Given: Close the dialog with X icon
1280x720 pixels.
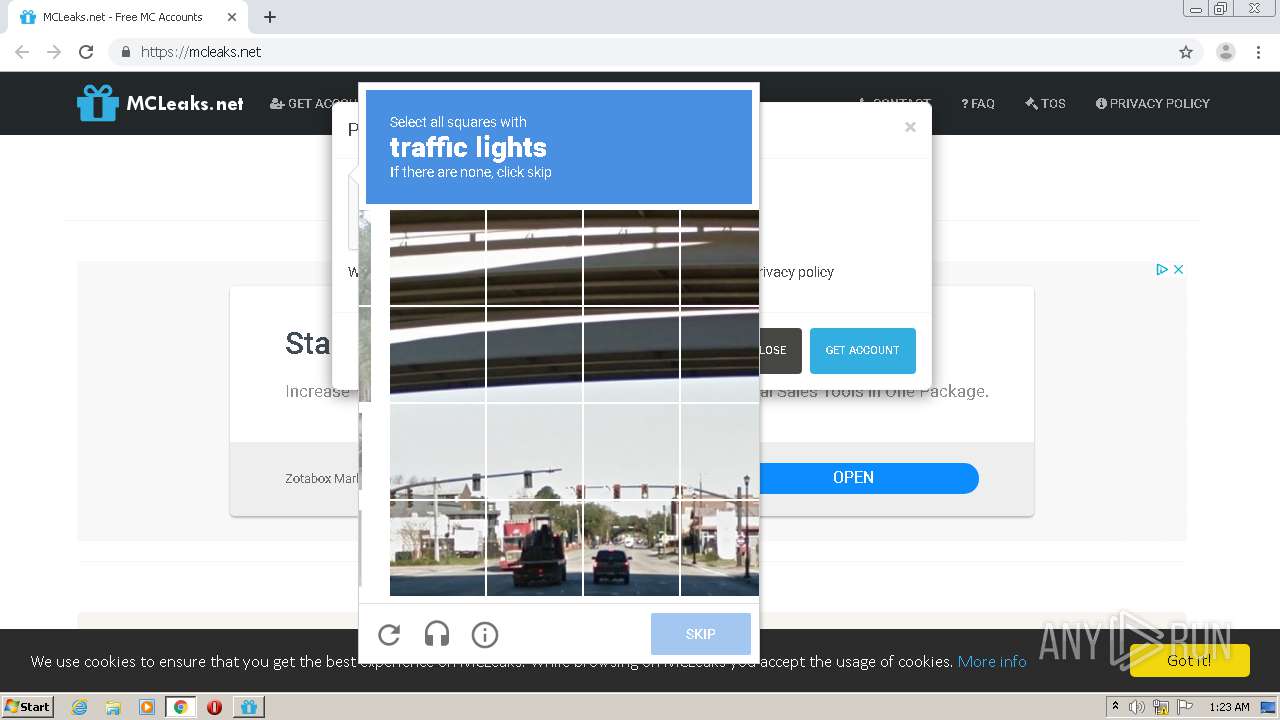Looking at the screenshot, I should (x=910, y=127).
